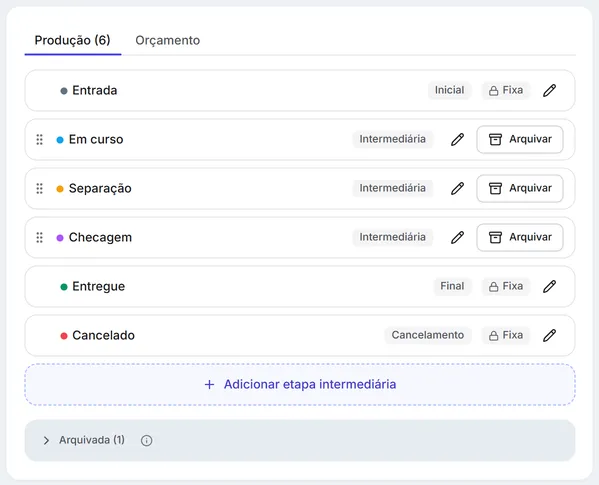
Task: Click the lock Fixa badge on Entrada
Action: 506,91
